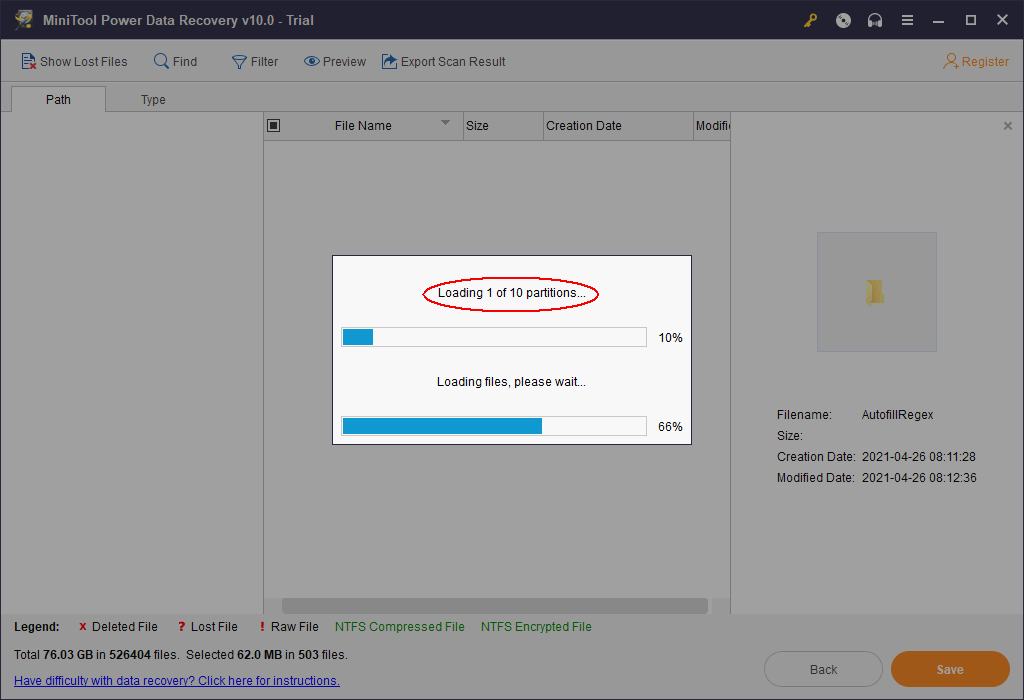Click the key license icon in title bar
Viewport: 1024px width, 700px height.
pos(810,20)
